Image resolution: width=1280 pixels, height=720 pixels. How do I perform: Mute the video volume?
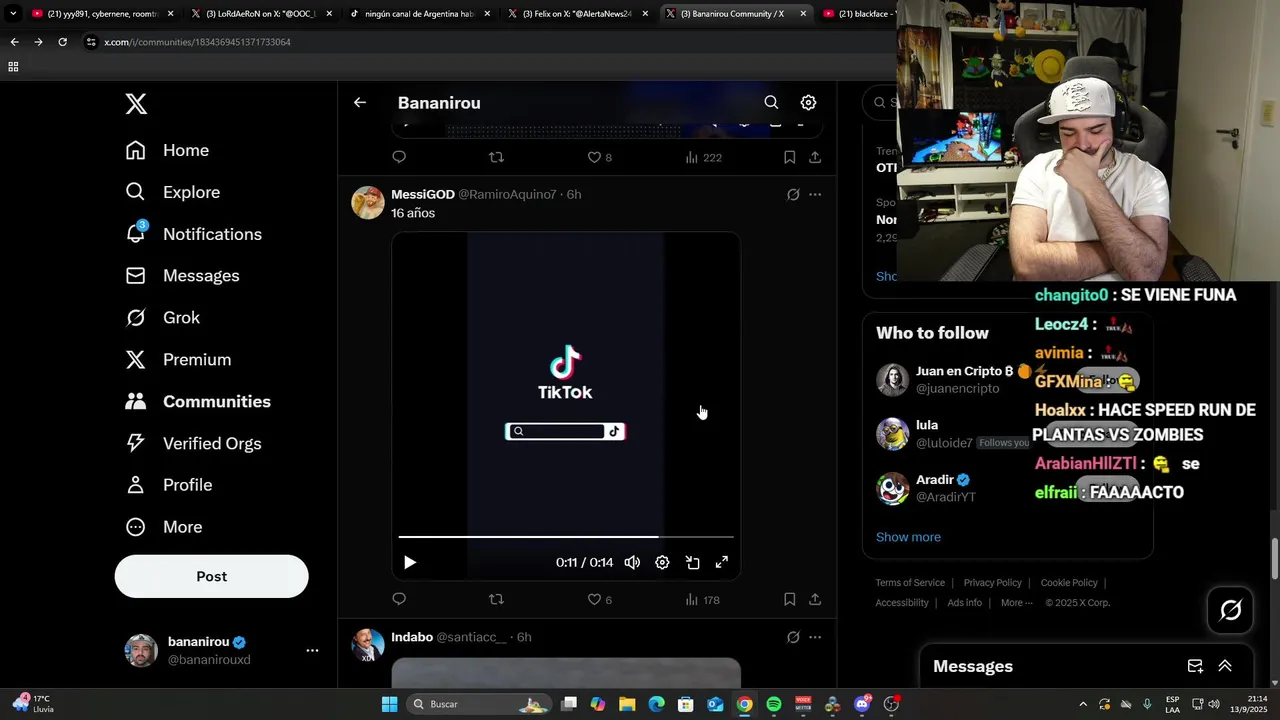coord(632,562)
